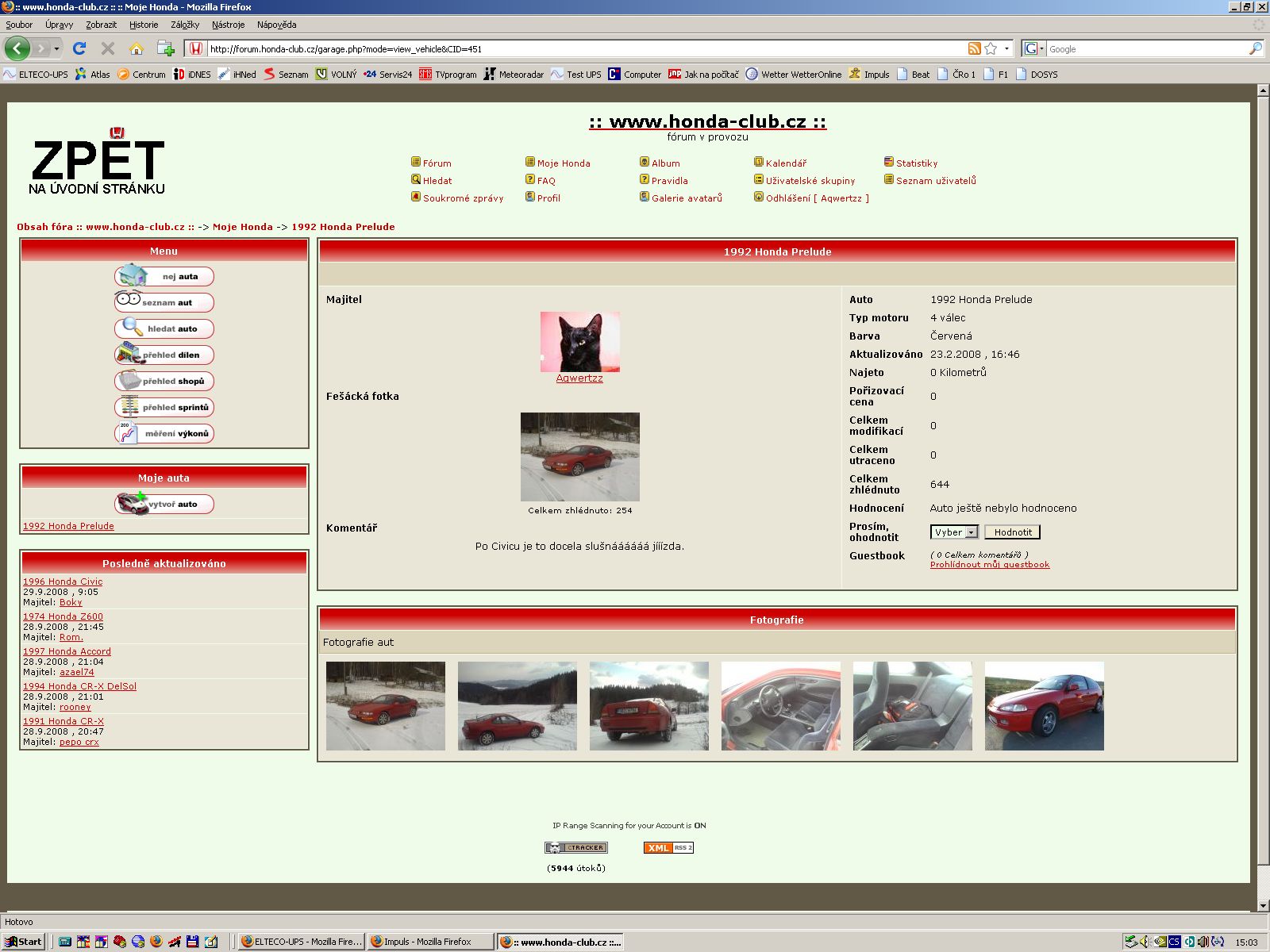1270x952 pixels.
Task: Click the 'nej auta' menu icon button
Action: pyautogui.click(x=164, y=276)
